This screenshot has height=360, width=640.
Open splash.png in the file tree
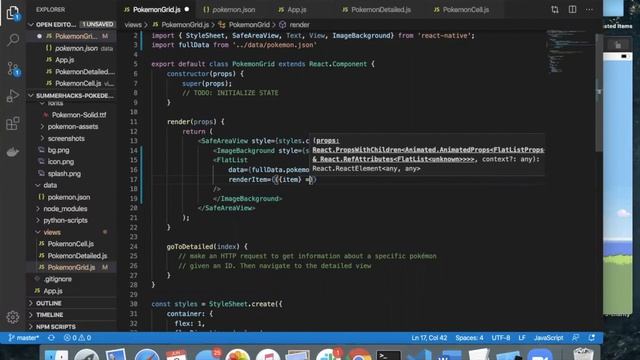click(64, 173)
